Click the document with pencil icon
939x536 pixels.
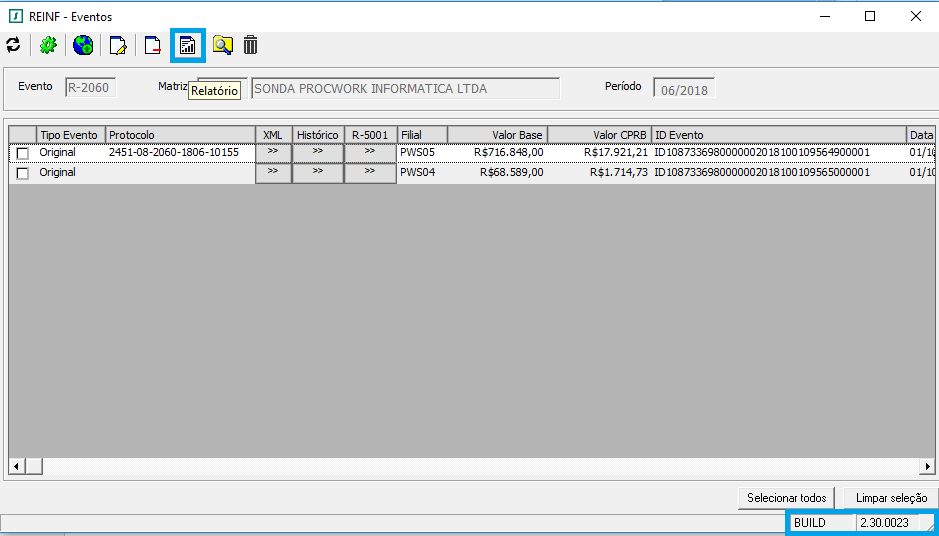(x=118, y=45)
